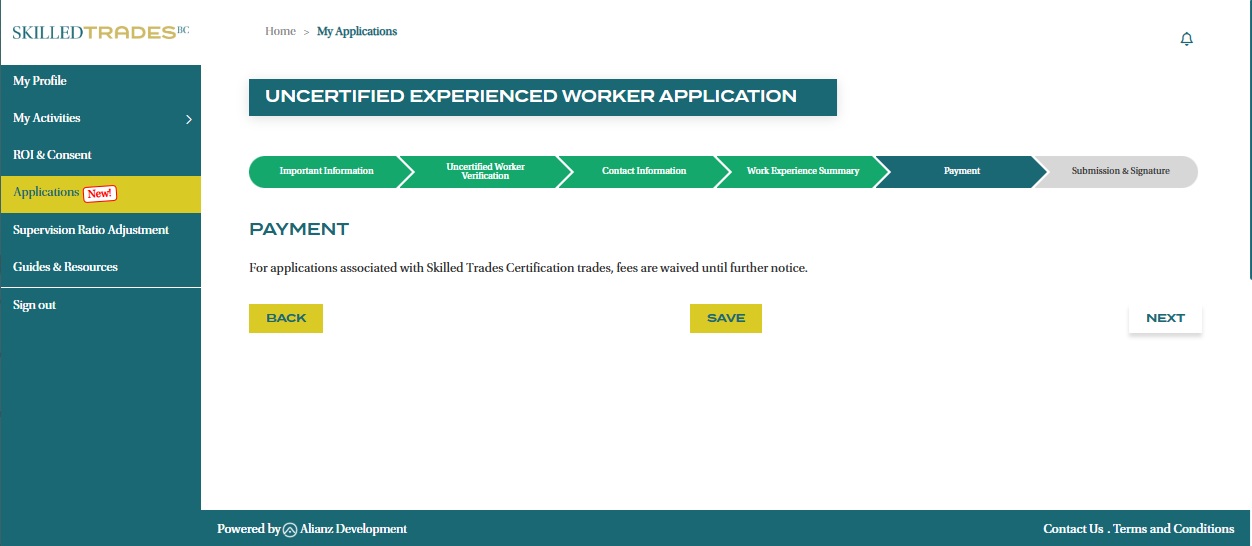The height and width of the screenshot is (546, 1252).
Task: Click the NEXT button
Action: point(1165,318)
